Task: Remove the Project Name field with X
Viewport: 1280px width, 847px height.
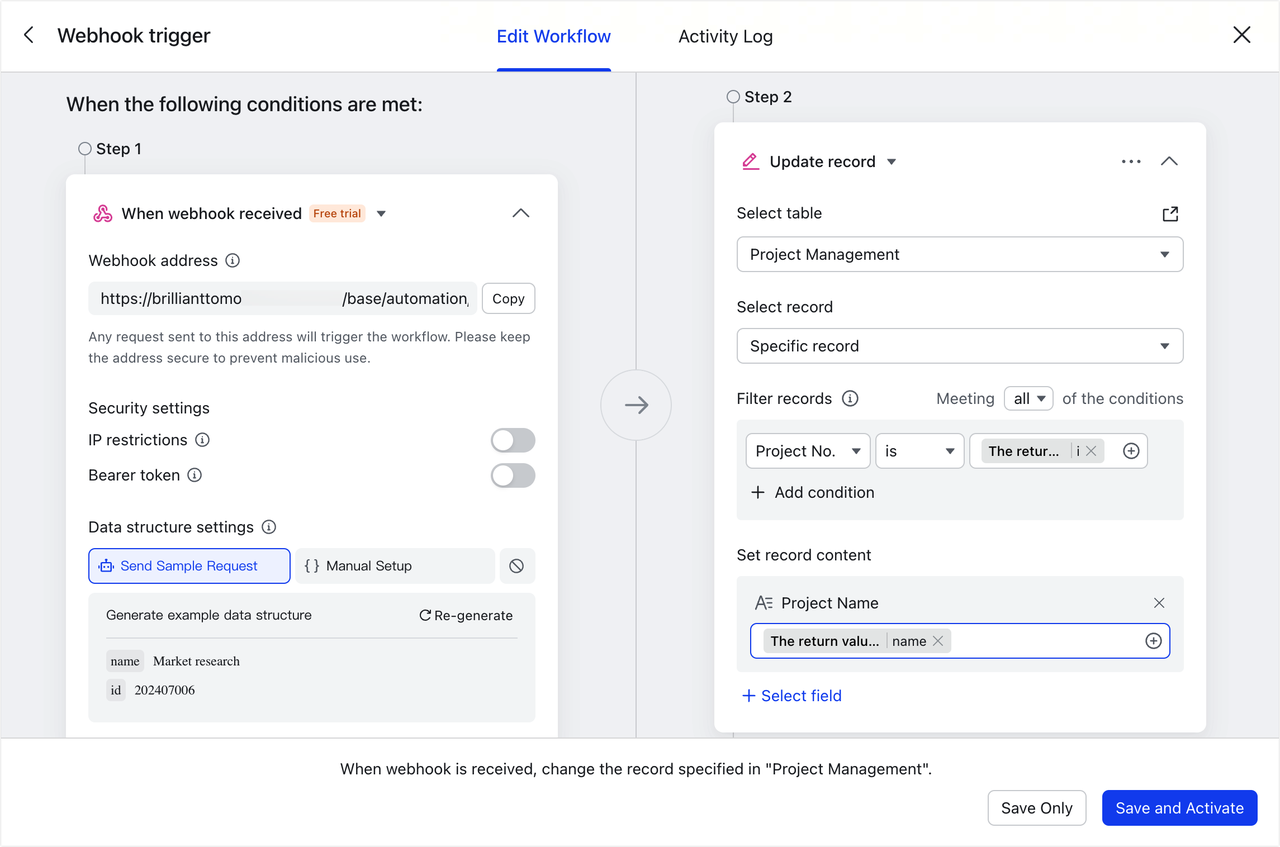Action: [1159, 603]
